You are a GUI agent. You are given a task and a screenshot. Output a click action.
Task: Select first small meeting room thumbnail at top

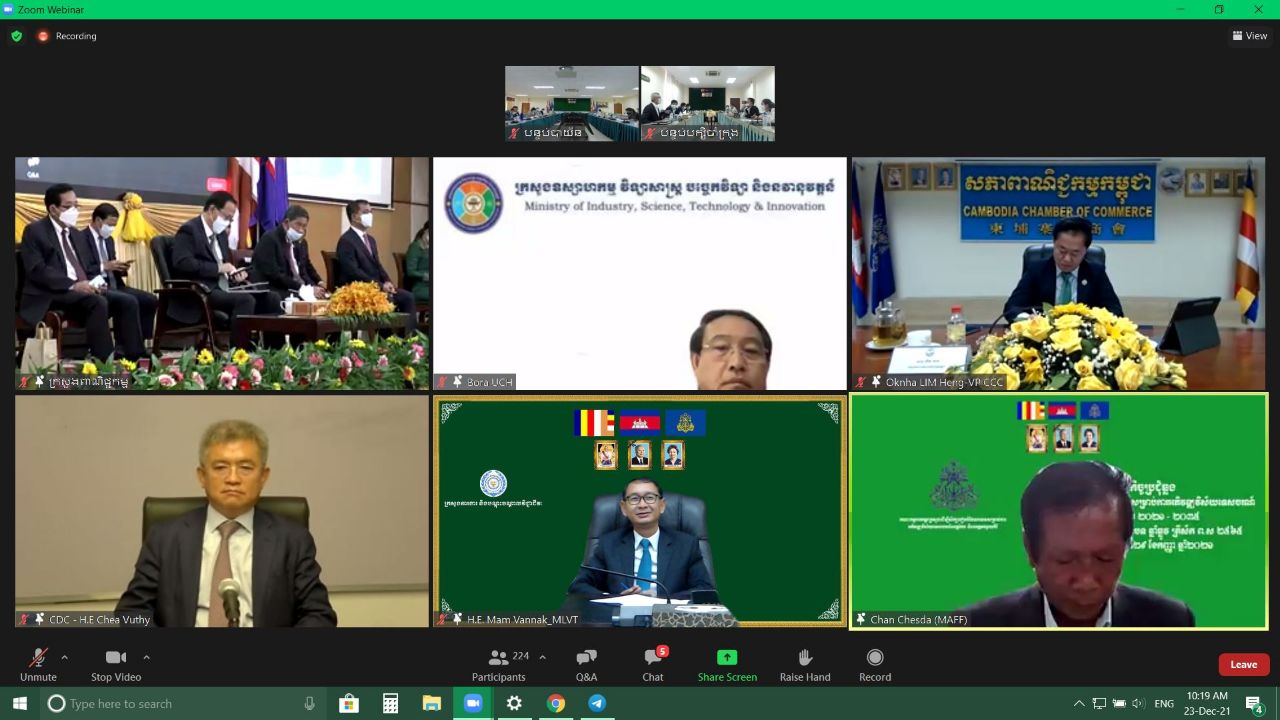572,103
